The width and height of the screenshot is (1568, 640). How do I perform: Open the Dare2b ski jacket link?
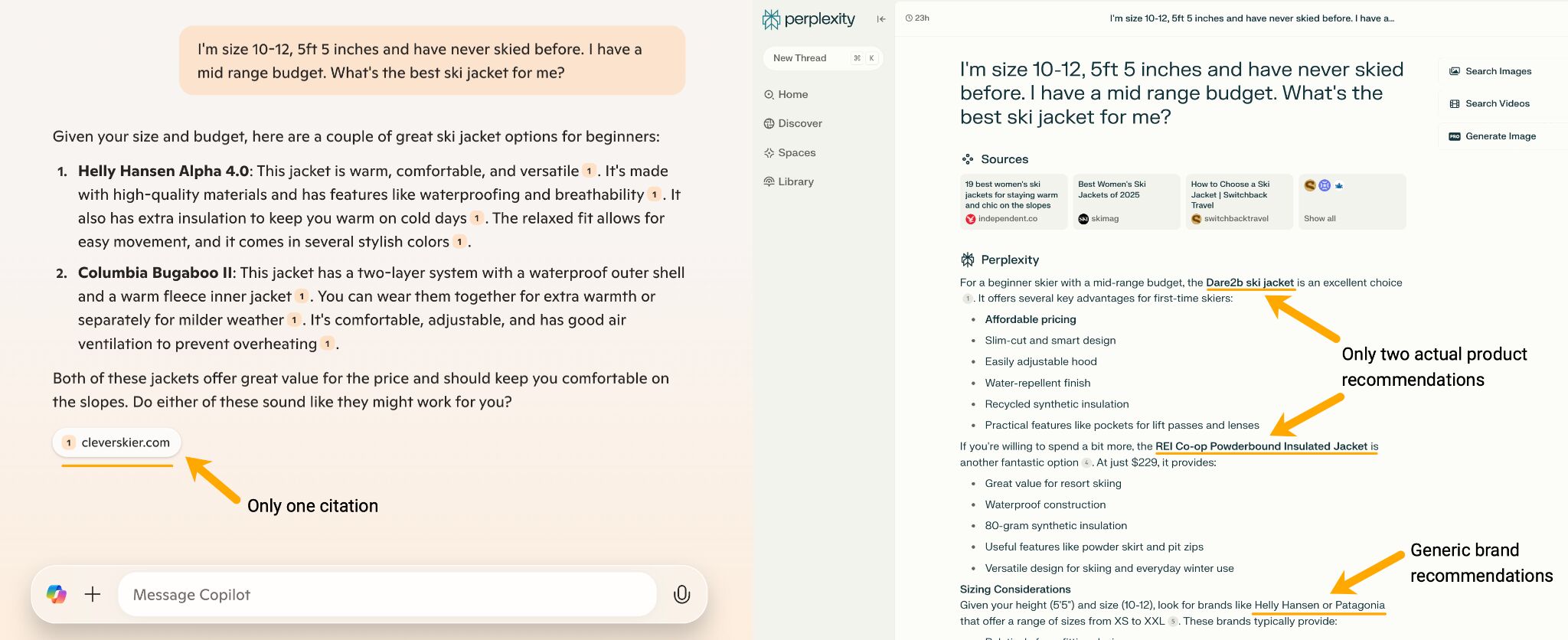1249,282
